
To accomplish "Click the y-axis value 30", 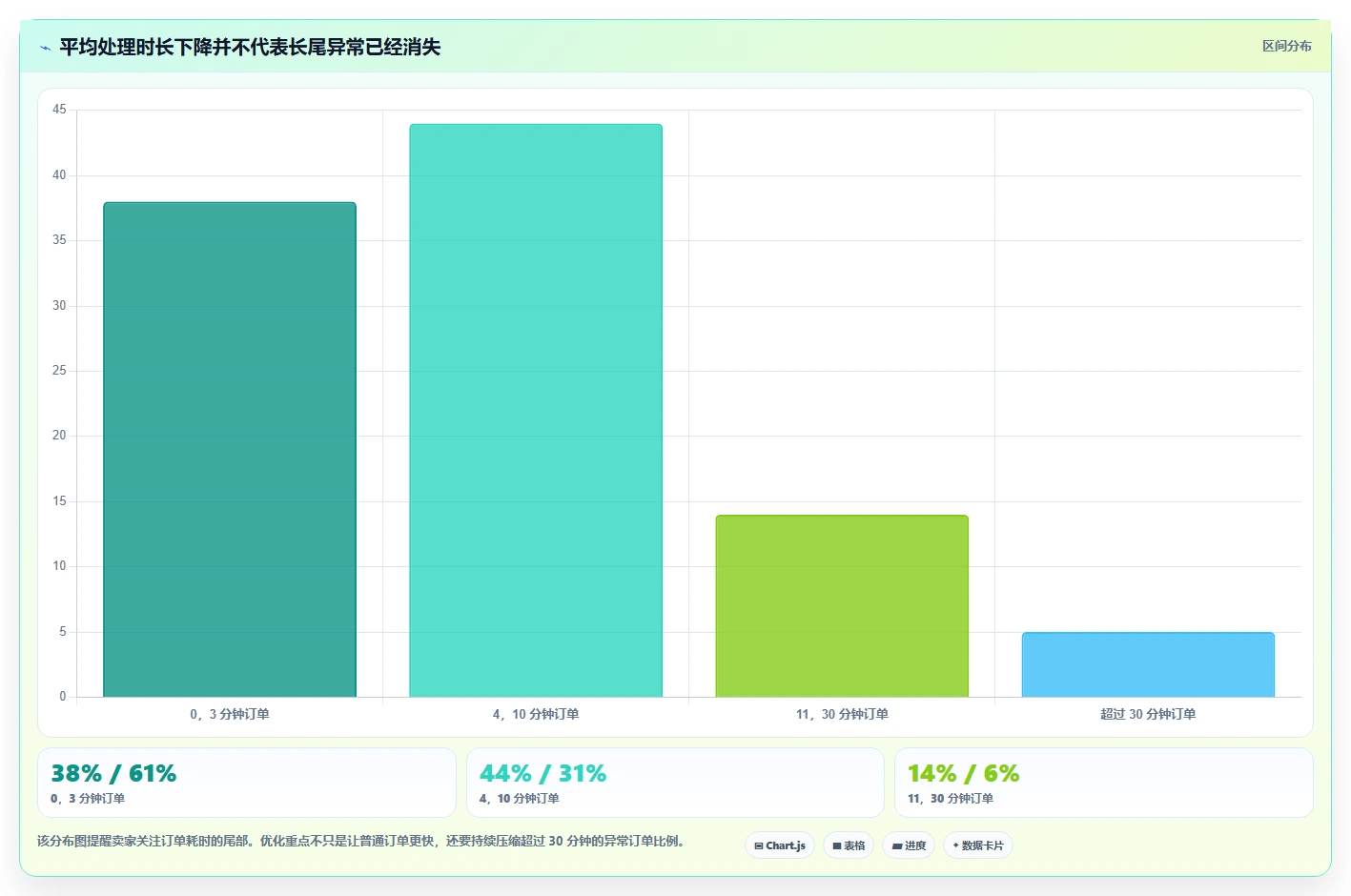I will click(x=59, y=306).
